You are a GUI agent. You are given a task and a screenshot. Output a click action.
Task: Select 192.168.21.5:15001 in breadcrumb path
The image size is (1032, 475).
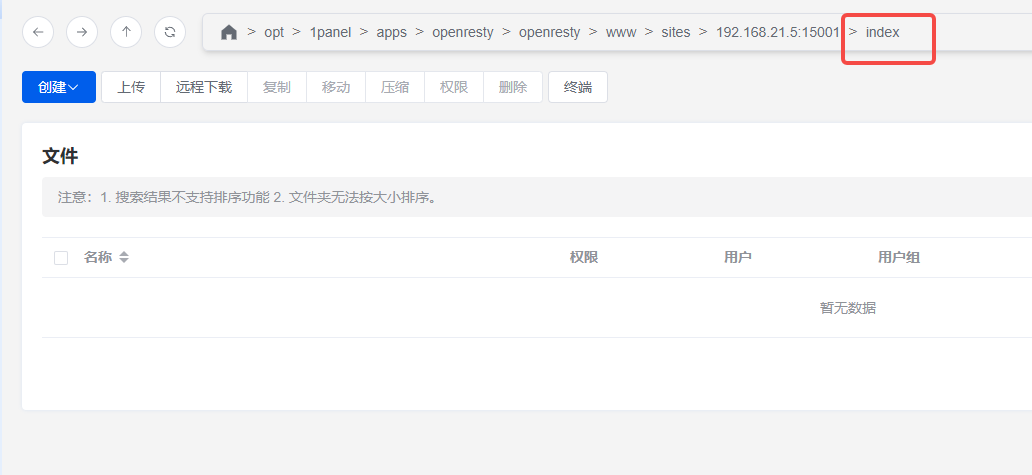(x=777, y=32)
